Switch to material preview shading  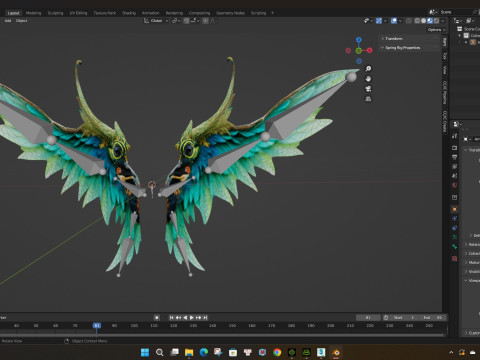(430, 21)
